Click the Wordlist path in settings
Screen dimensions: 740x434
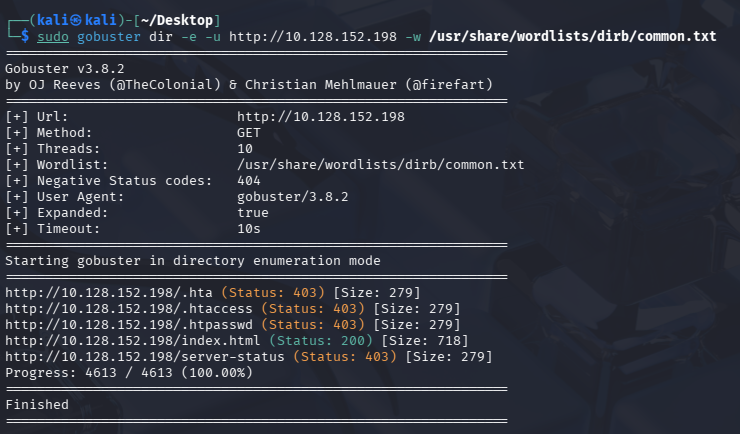[x=380, y=165]
